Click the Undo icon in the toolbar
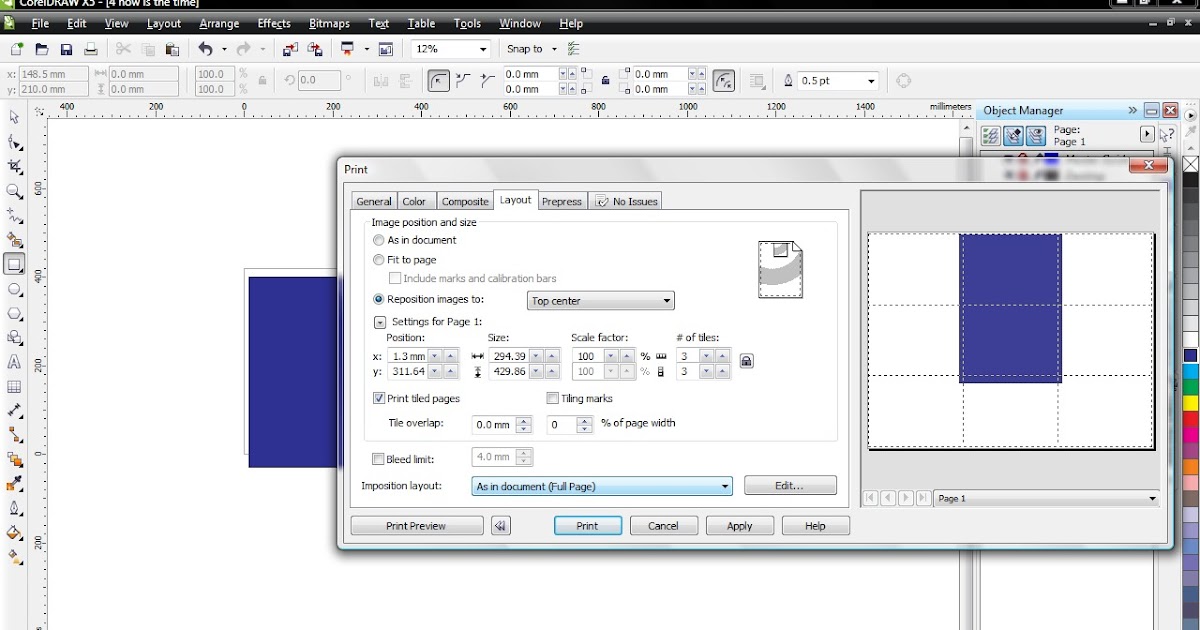The width and height of the screenshot is (1200, 630). click(x=205, y=48)
